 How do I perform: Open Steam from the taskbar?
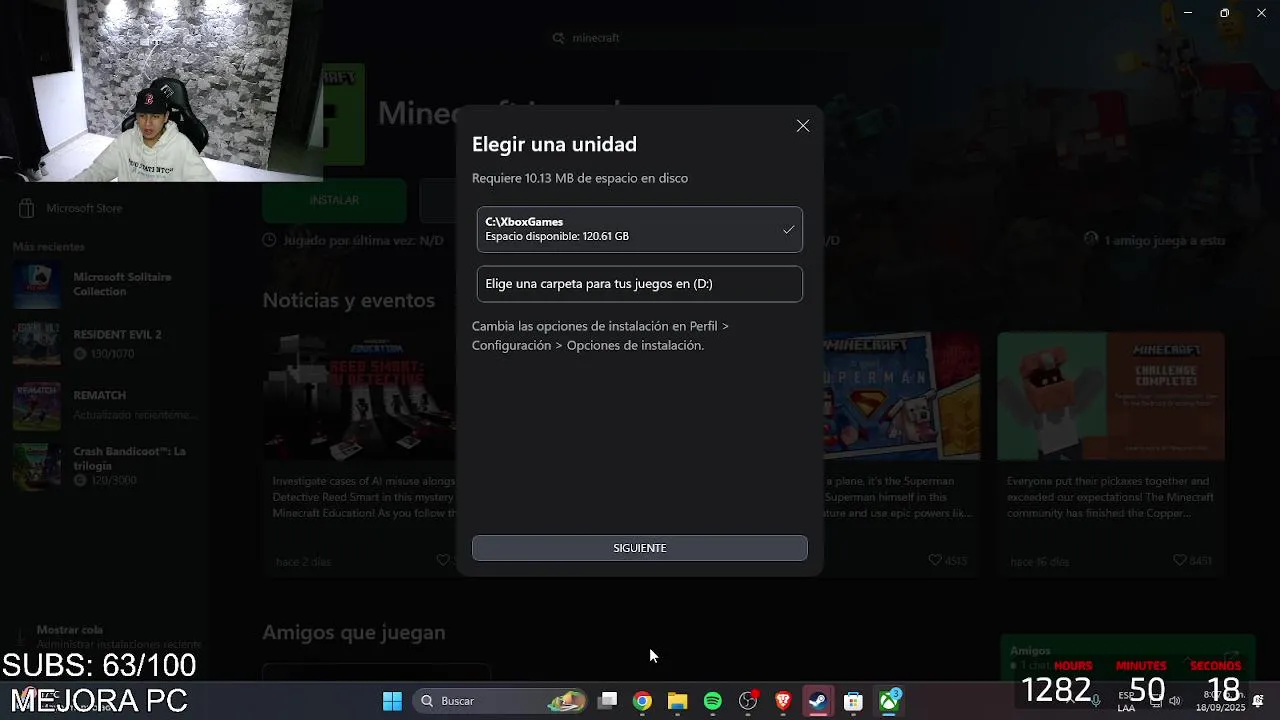pos(818,701)
